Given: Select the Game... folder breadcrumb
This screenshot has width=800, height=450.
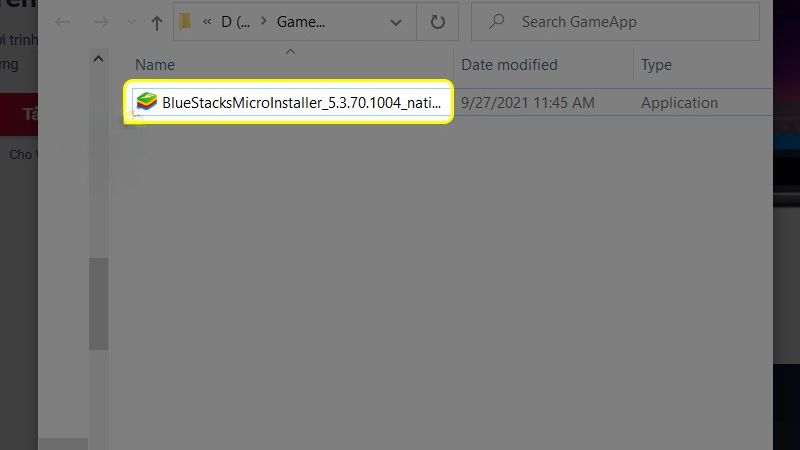Looking at the screenshot, I should (301, 22).
